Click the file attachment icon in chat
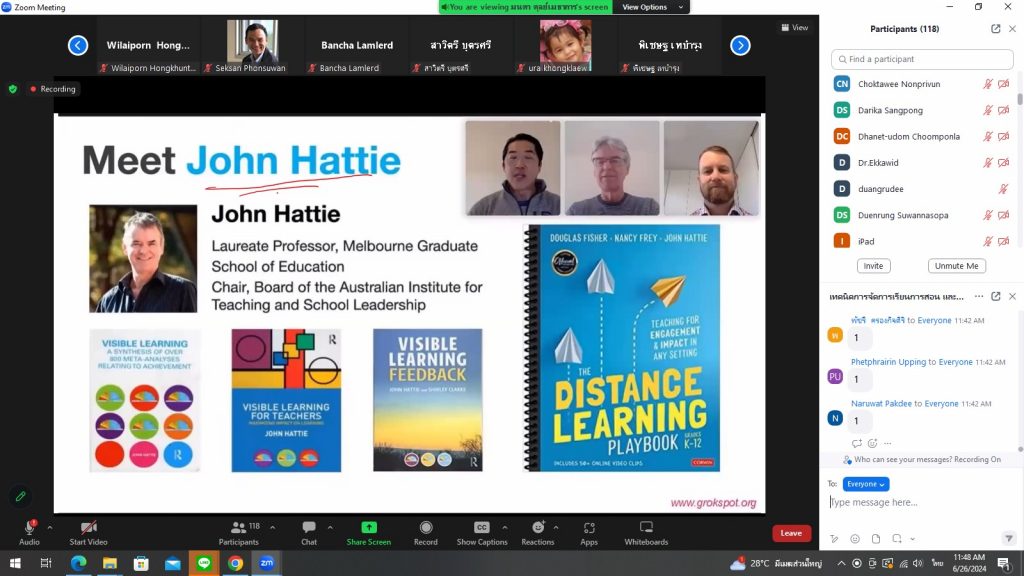This screenshot has width=1024, height=576. click(876, 538)
